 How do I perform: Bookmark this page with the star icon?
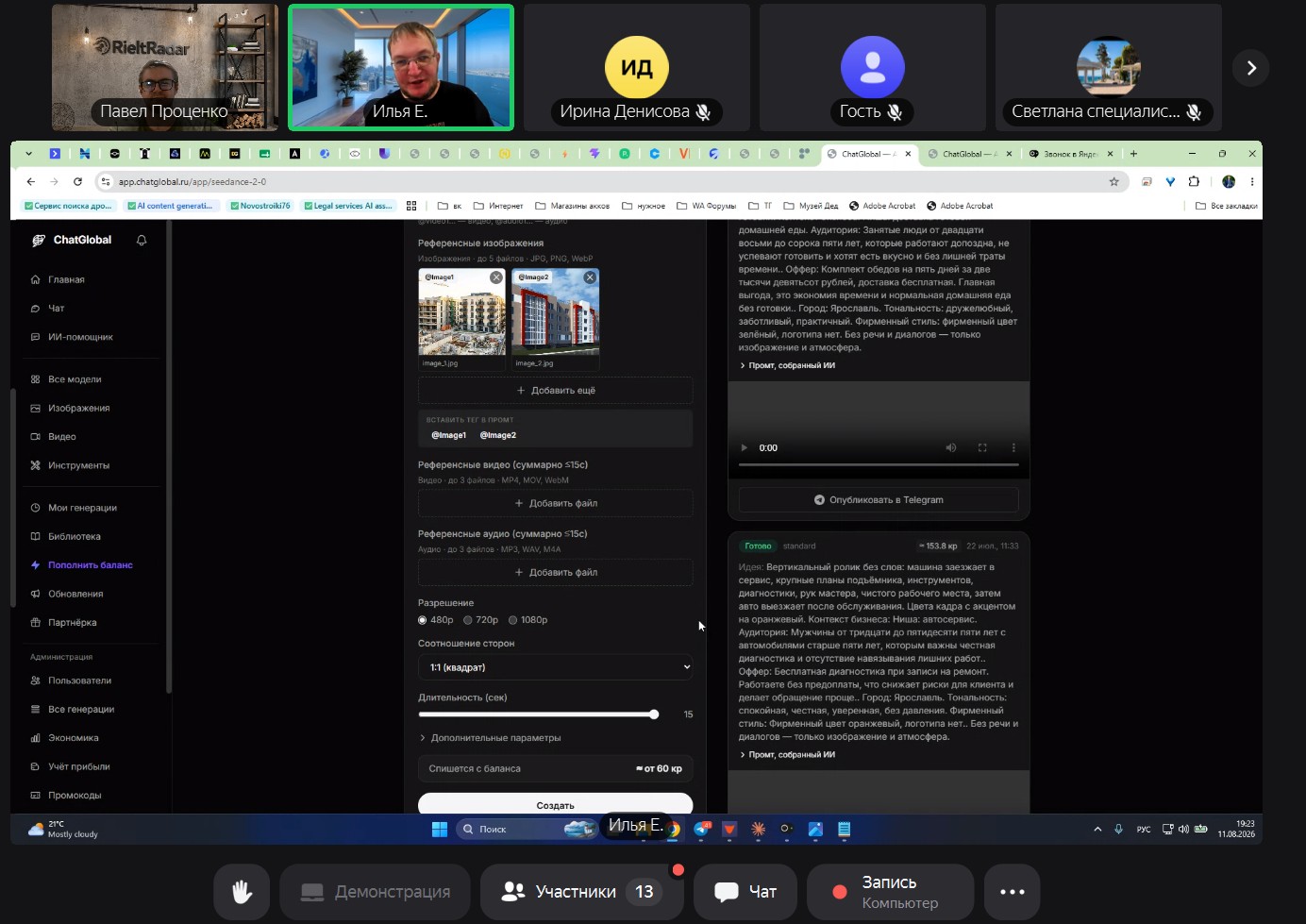coord(1114,181)
